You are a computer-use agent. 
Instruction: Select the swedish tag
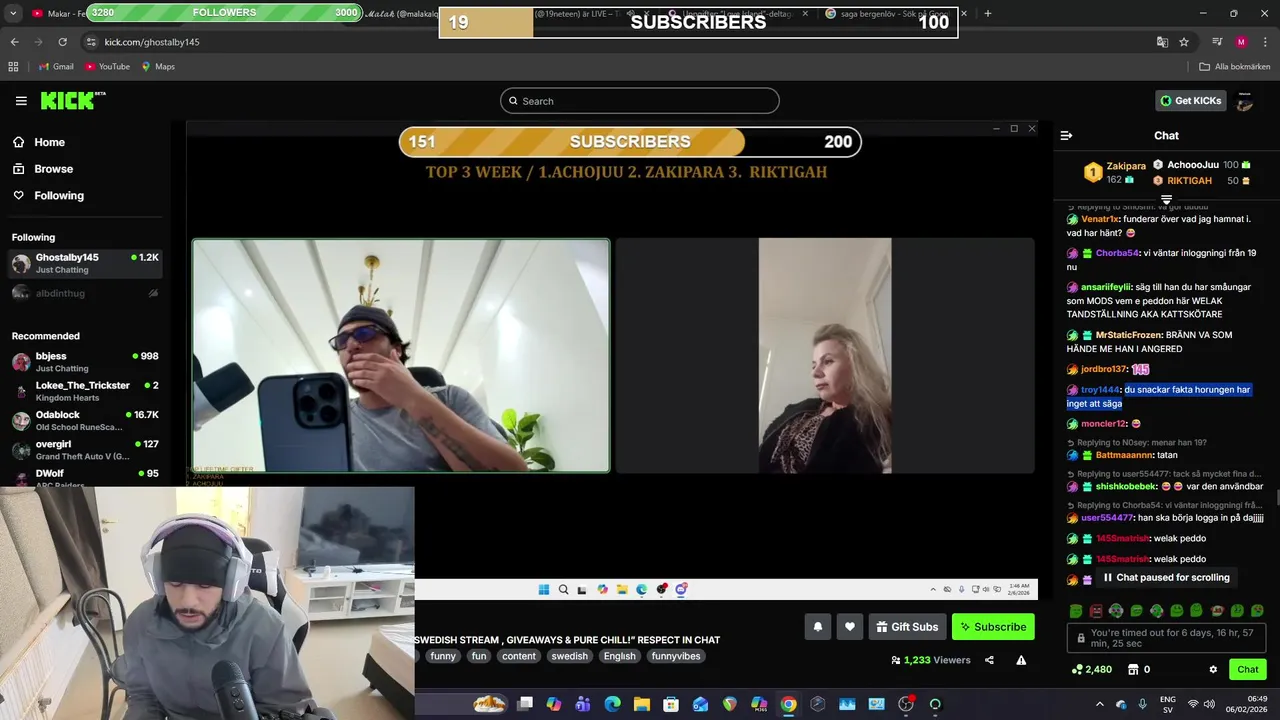[569, 656]
